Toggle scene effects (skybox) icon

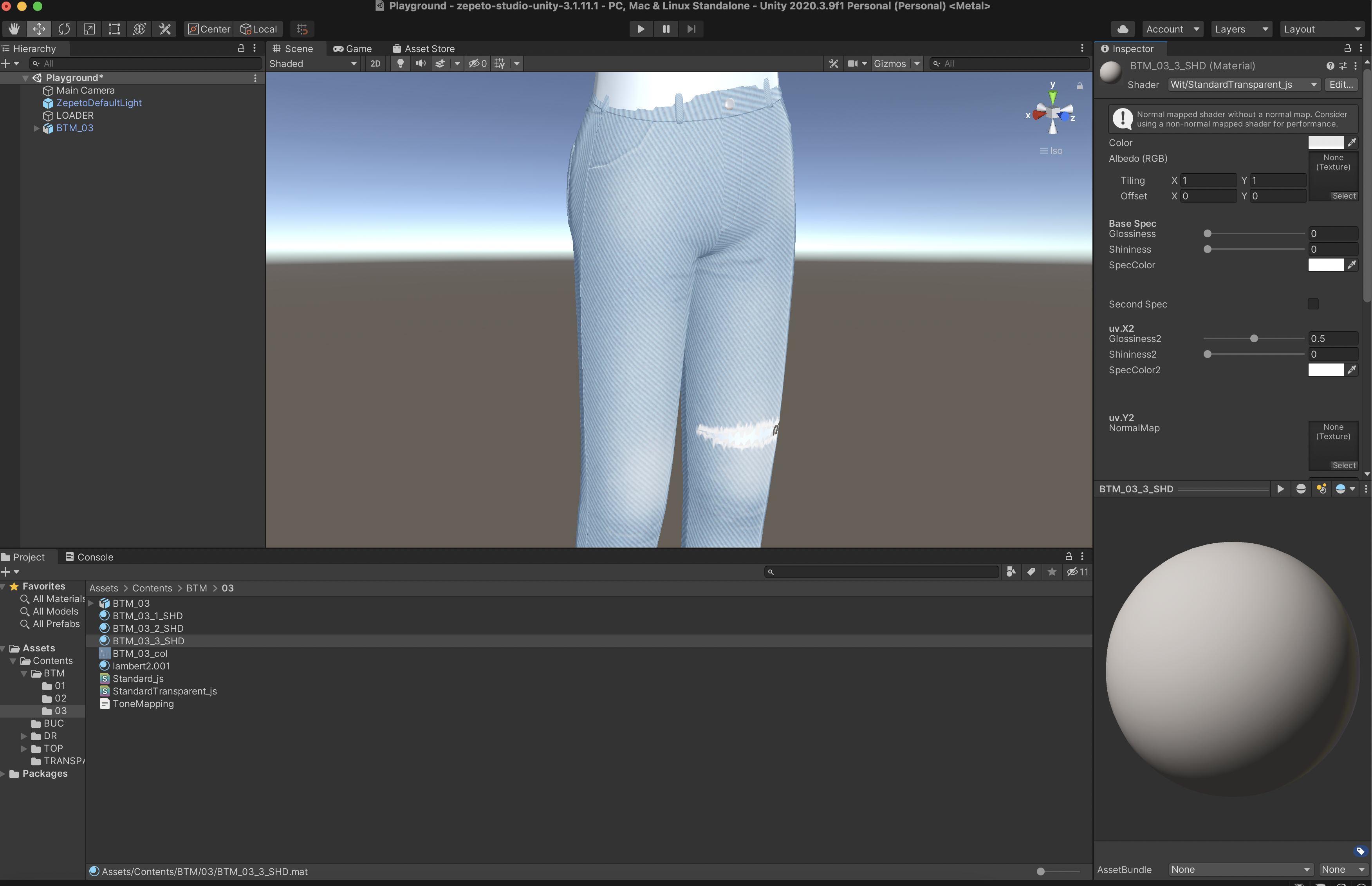click(x=440, y=63)
